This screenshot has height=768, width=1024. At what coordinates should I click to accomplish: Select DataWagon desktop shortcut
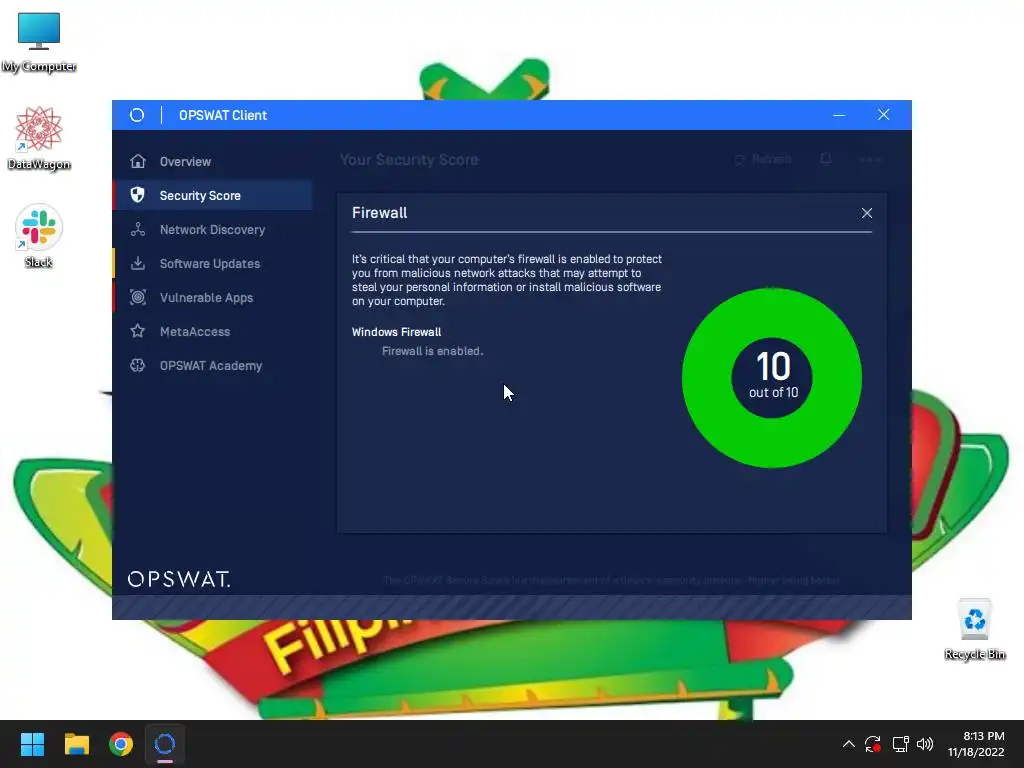[39, 138]
